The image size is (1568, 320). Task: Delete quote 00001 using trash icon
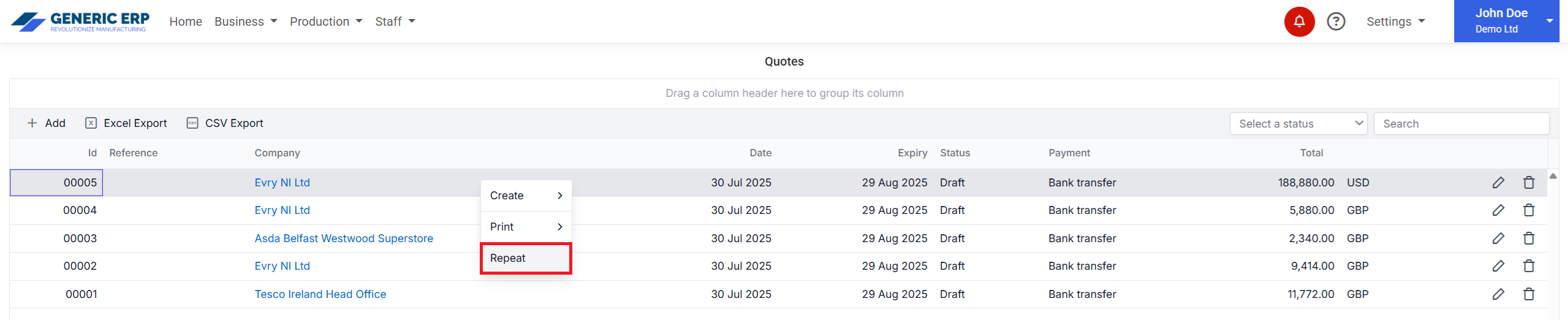point(1528,294)
